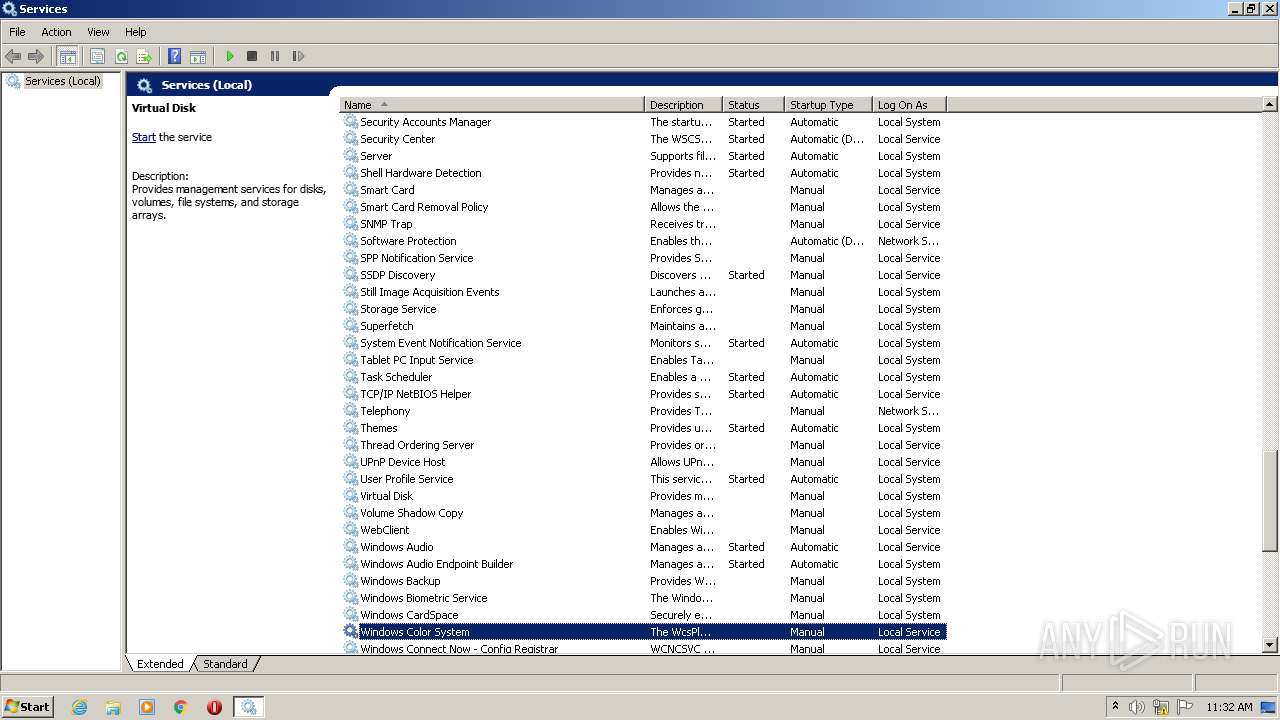Image resolution: width=1280 pixels, height=720 pixels.
Task: Launch Windows Media Player from taskbar
Action: pos(147,707)
